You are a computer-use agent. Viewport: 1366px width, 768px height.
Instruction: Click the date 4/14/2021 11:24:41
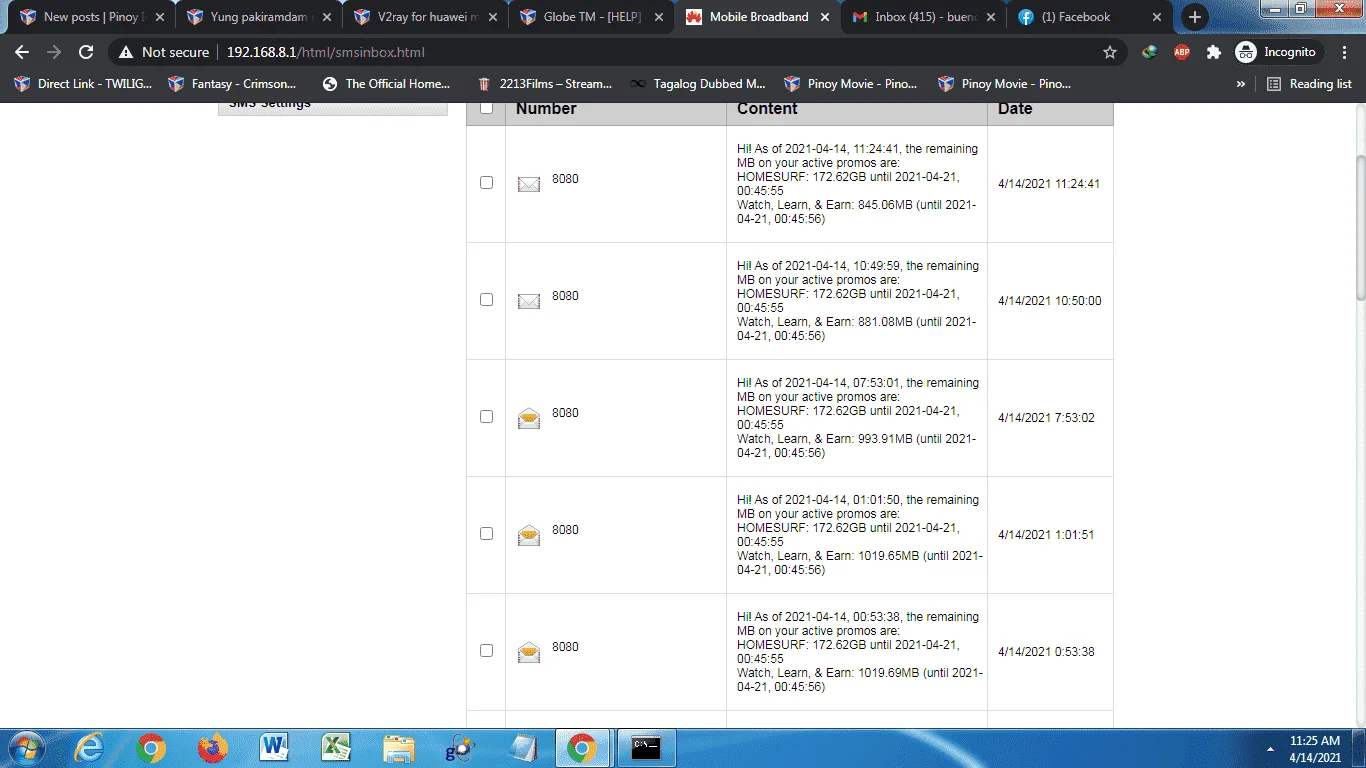(x=1049, y=184)
